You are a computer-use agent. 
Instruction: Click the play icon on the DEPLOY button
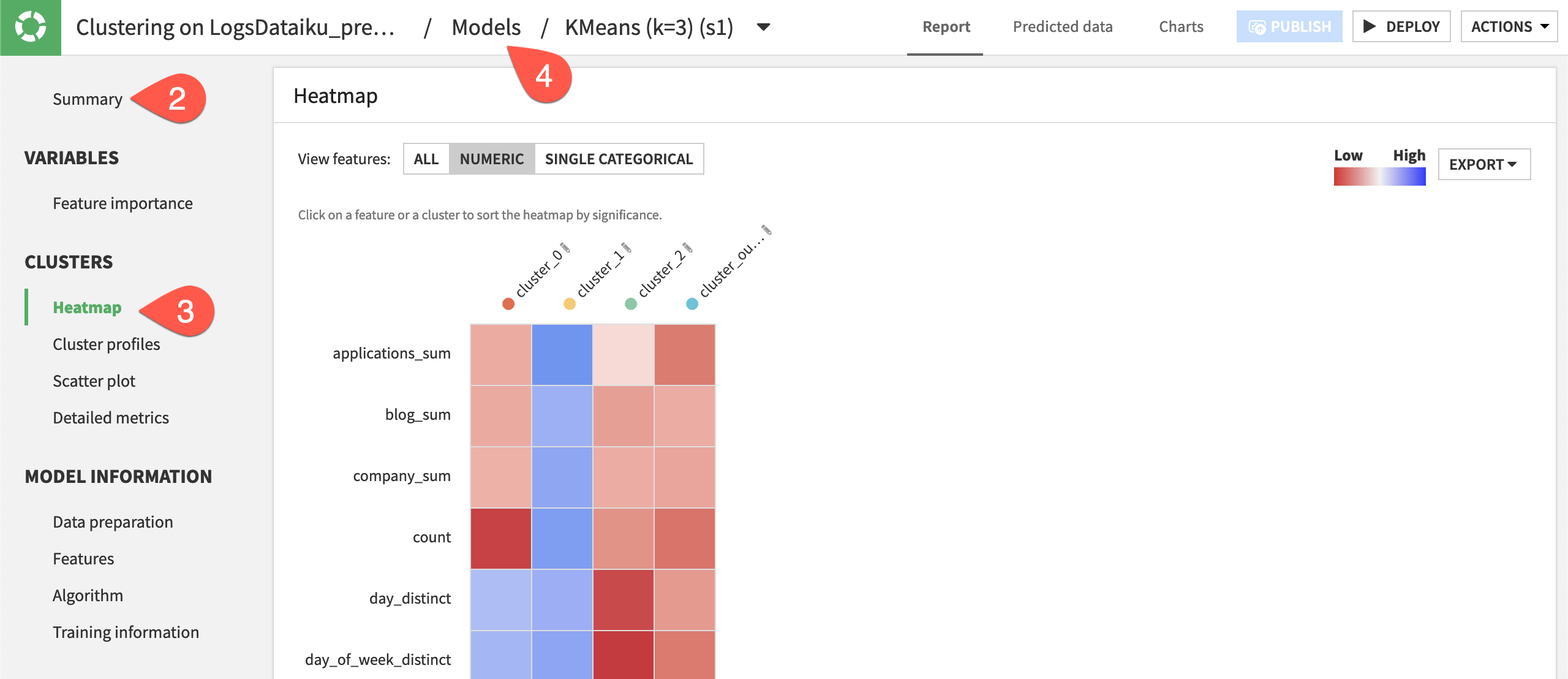pyautogui.click(x=1370, y=26)
